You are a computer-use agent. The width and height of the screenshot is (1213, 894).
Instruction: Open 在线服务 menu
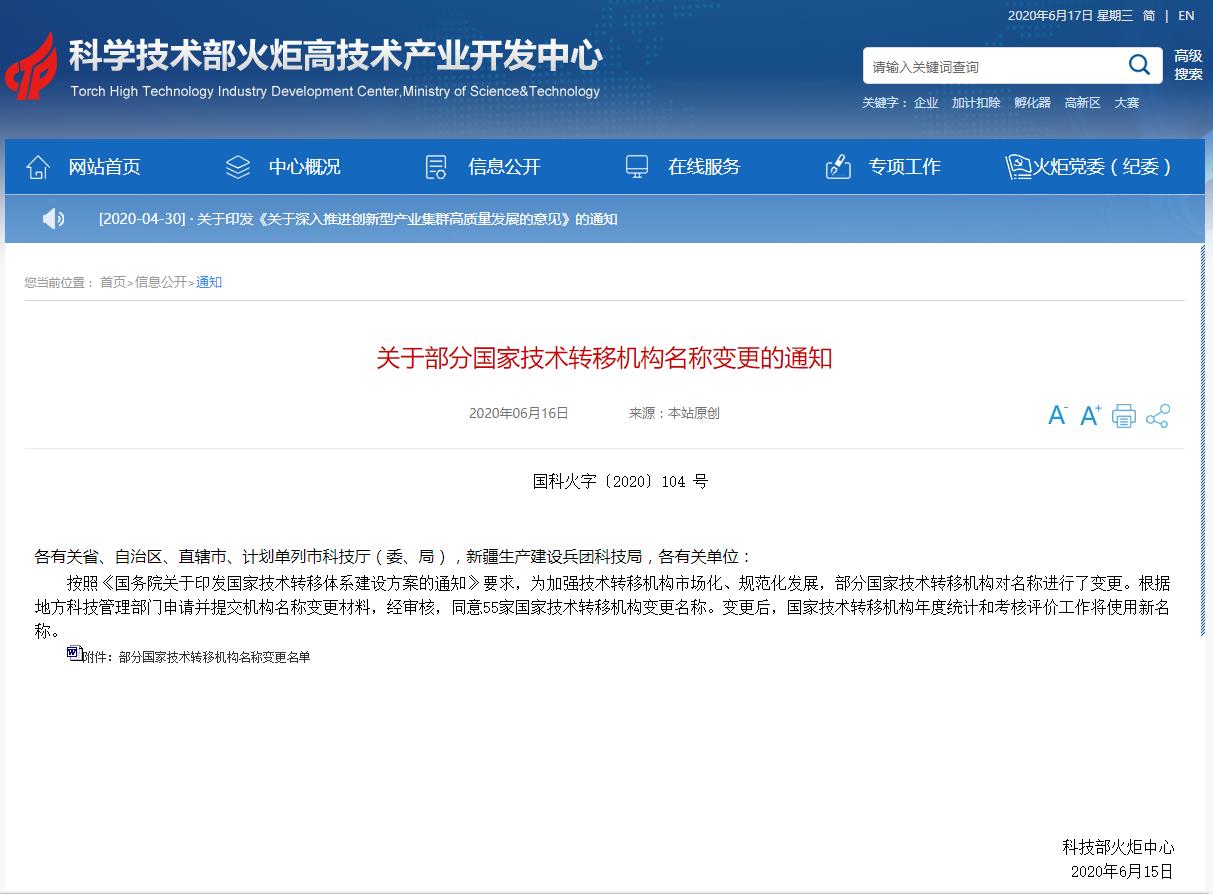[x=704, y=167]
